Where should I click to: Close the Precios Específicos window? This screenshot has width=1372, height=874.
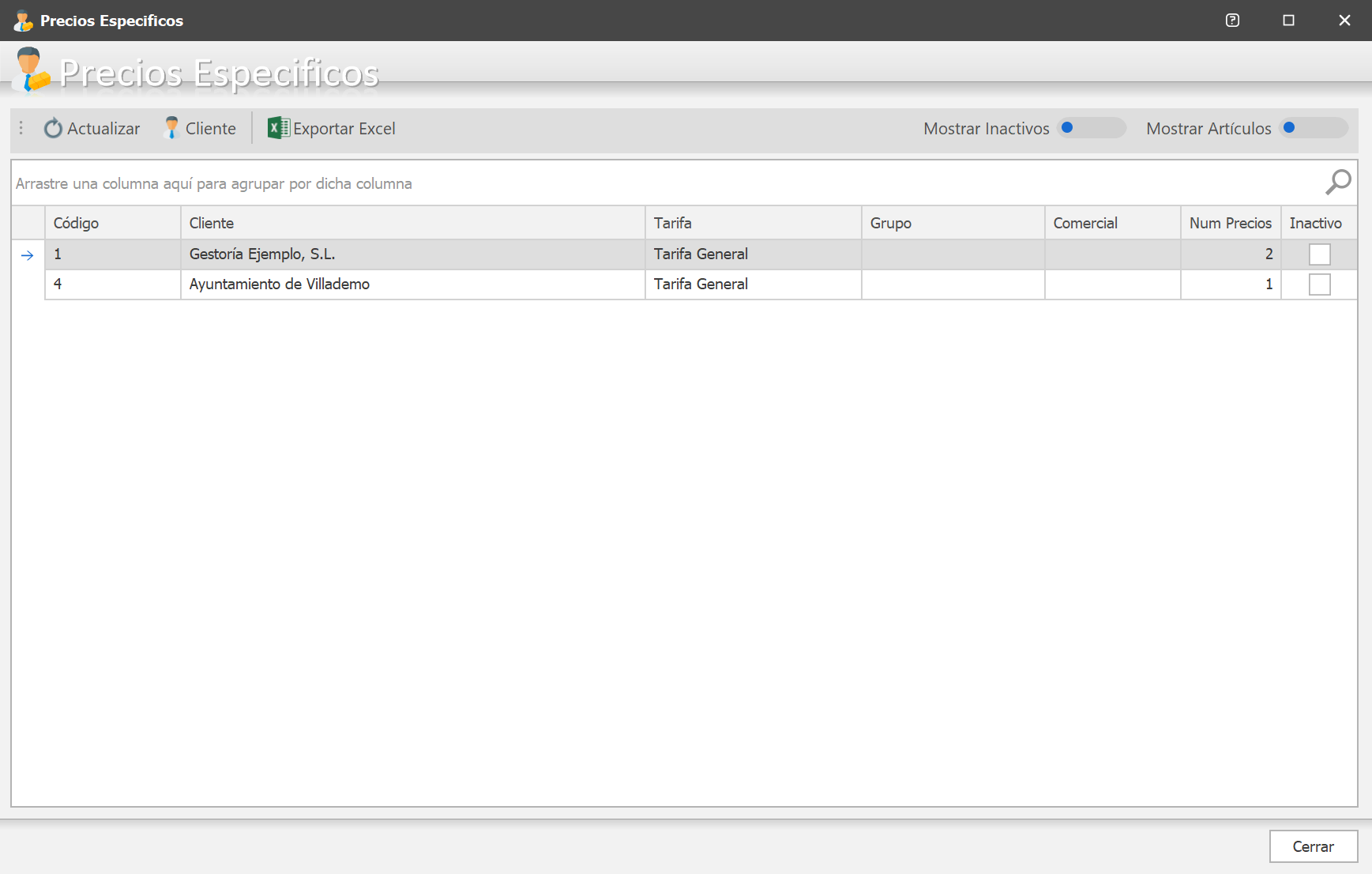point(1344,21)
